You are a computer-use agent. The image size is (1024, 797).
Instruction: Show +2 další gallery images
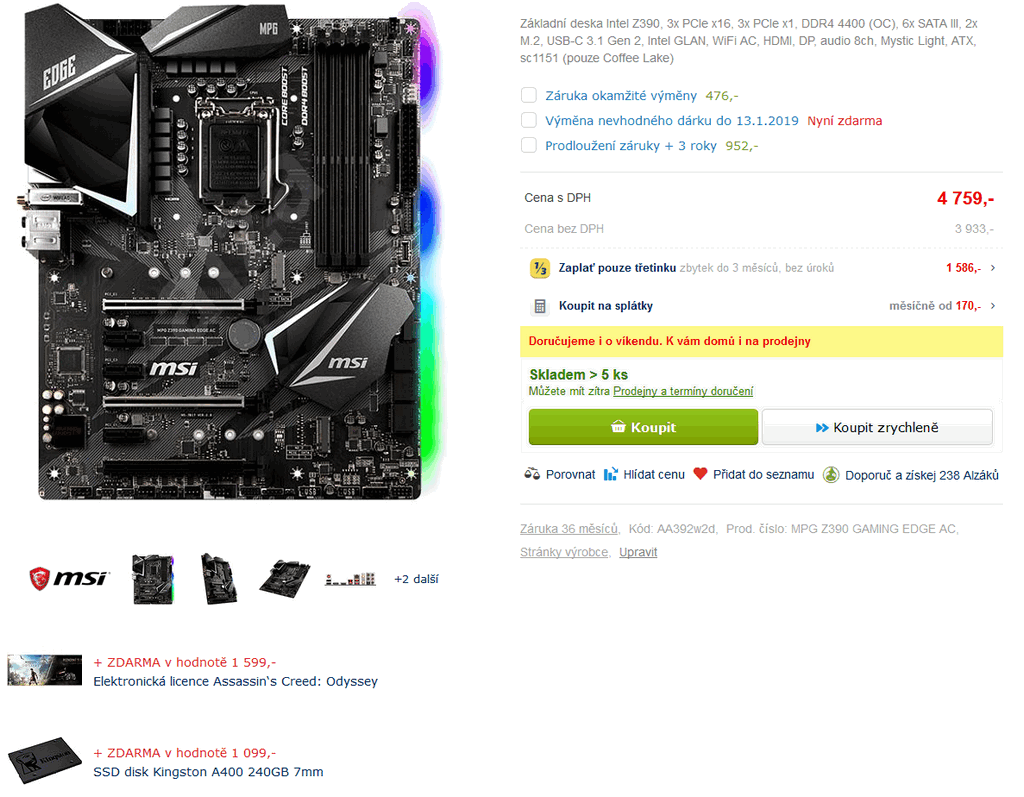[416, 579]
